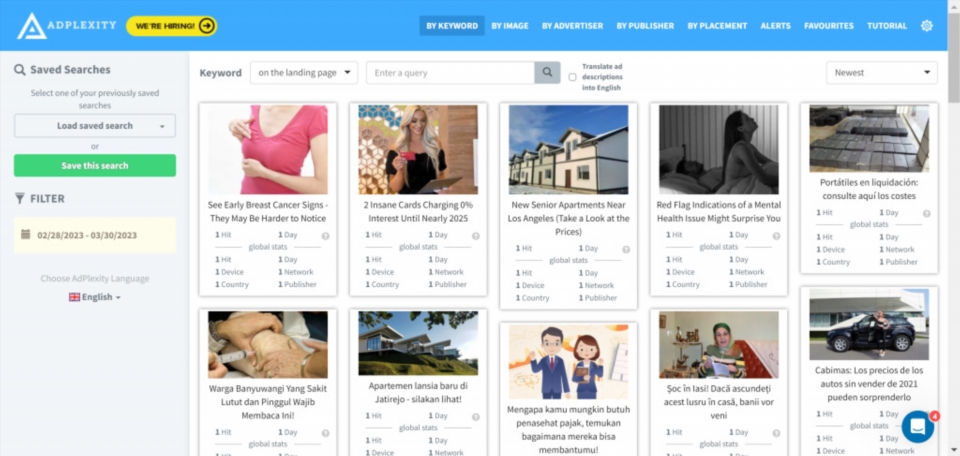Image resolution: width=960 pixels, height=456 pixels.
Task: Click the arrow icon in We're Hiring badge
Action: point(207,26)
